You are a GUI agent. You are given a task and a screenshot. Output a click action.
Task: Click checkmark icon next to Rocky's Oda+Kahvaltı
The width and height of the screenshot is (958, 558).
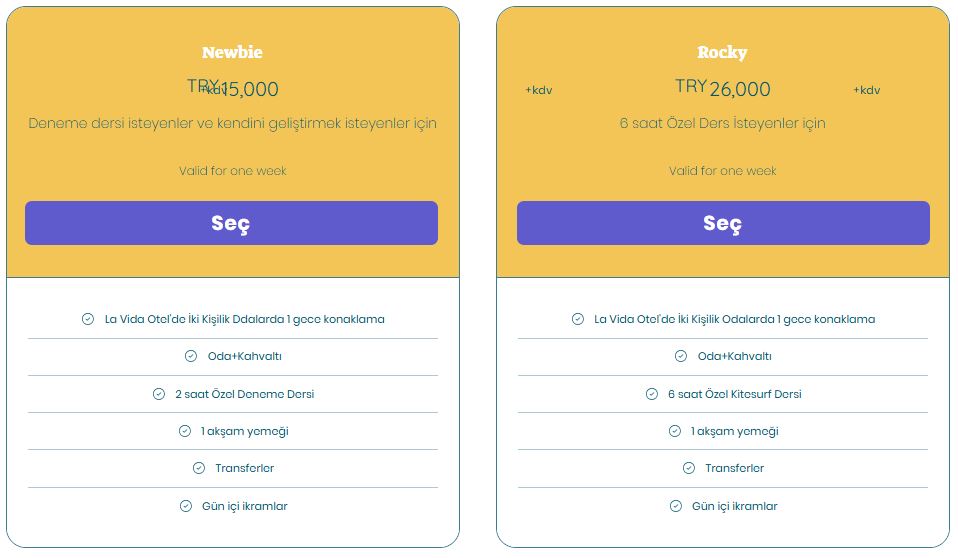(x=681, y=356)
